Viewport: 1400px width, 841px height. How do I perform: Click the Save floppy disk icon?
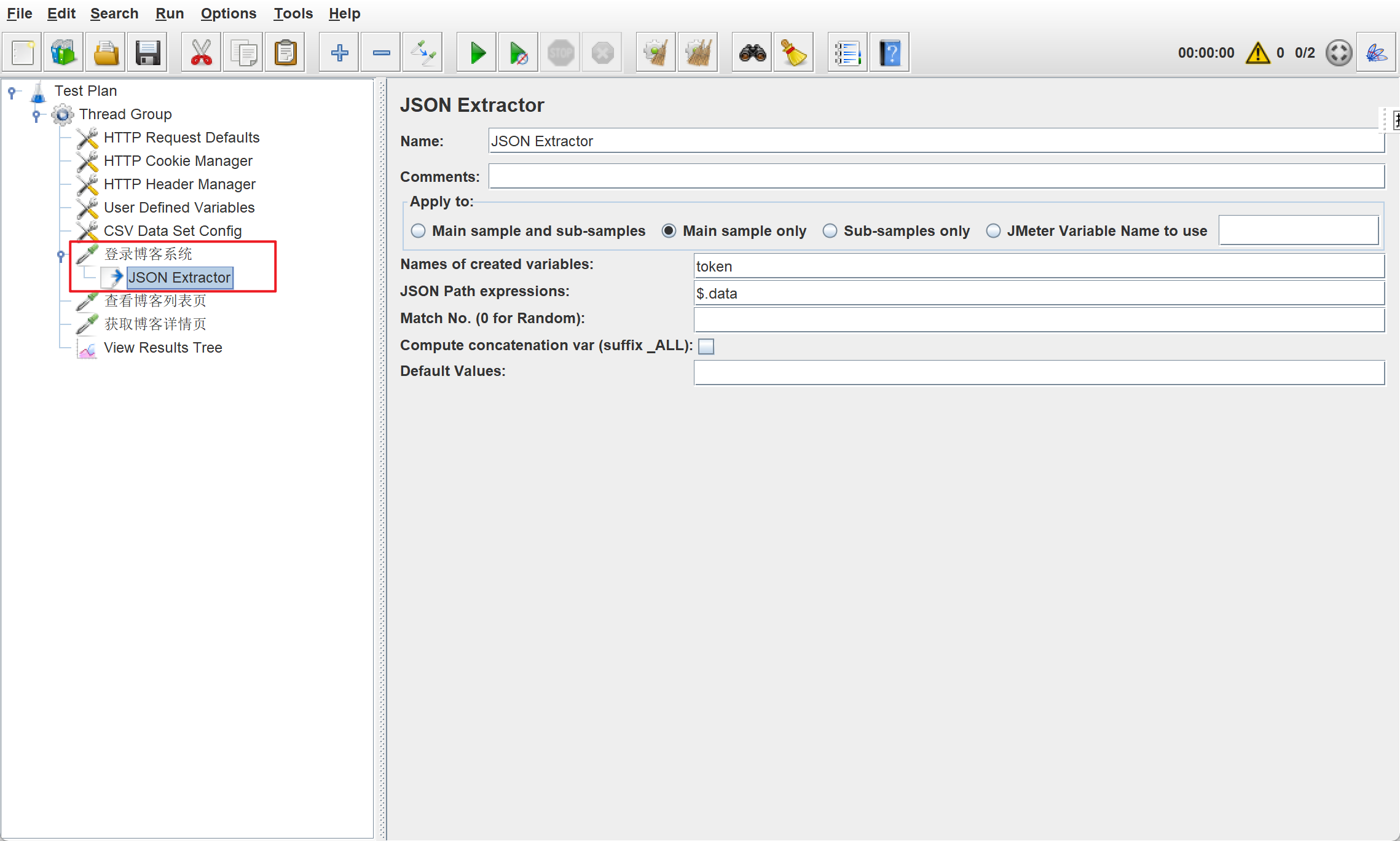coord(147,53)
